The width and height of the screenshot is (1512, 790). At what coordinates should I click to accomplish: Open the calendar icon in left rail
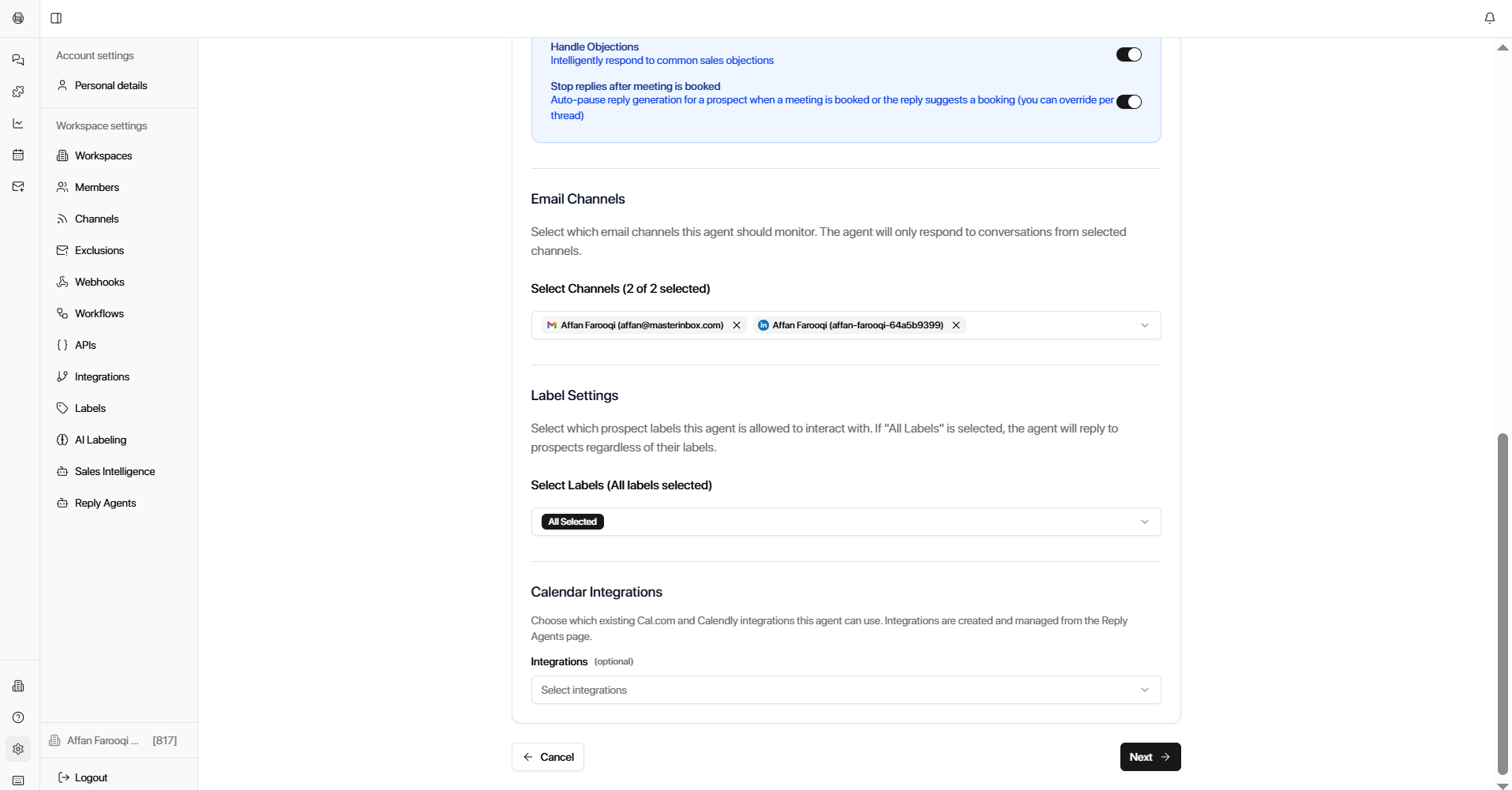point(18,155)
